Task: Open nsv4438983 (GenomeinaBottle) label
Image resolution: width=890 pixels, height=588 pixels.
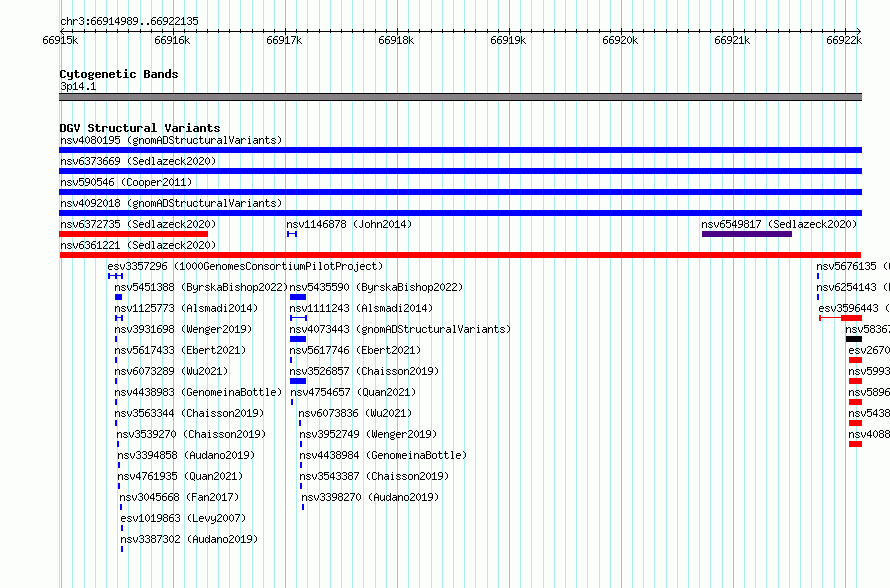Action: click(198, 392)
